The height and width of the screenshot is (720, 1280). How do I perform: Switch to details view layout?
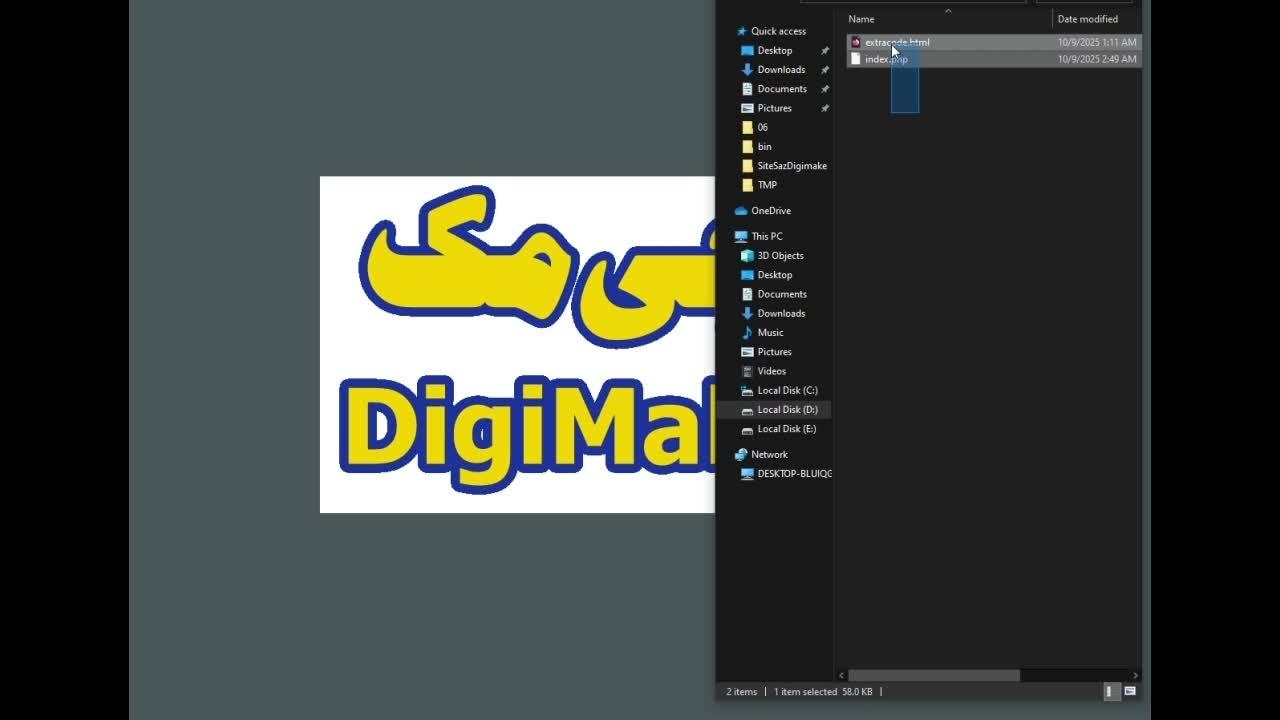(x=1111, y=691)
